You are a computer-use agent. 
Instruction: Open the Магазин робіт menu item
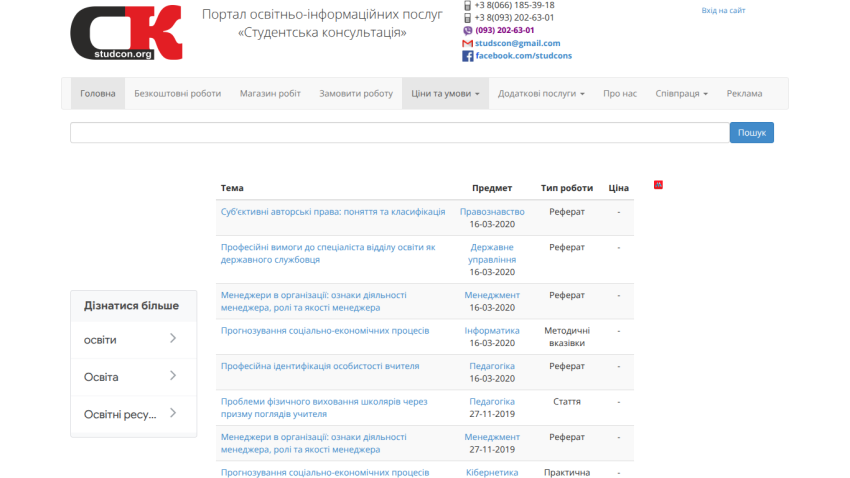[270, 93]
